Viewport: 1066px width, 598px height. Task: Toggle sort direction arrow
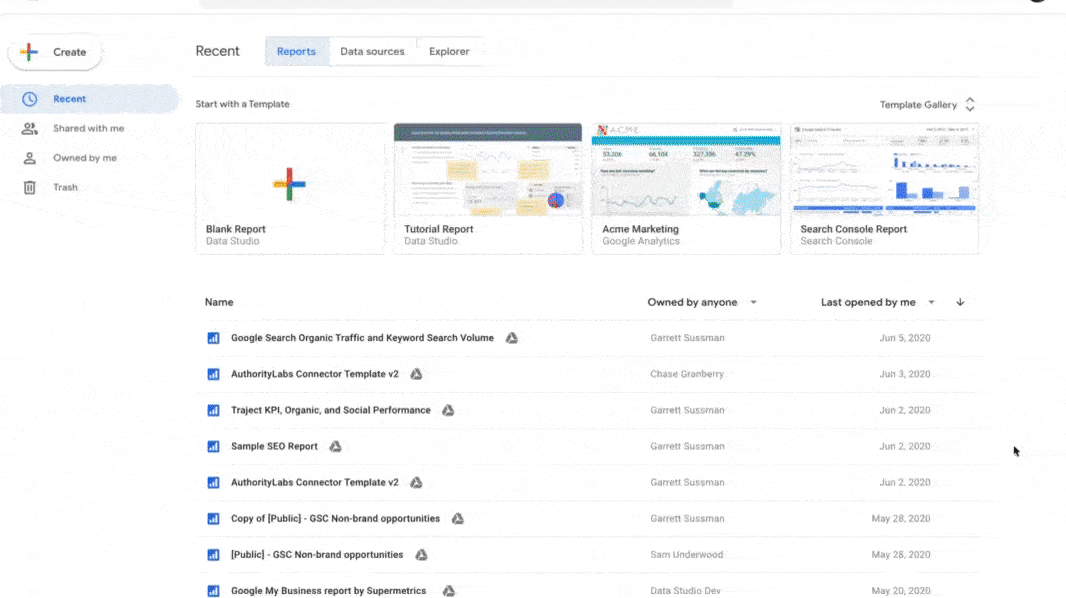(960, 302)
